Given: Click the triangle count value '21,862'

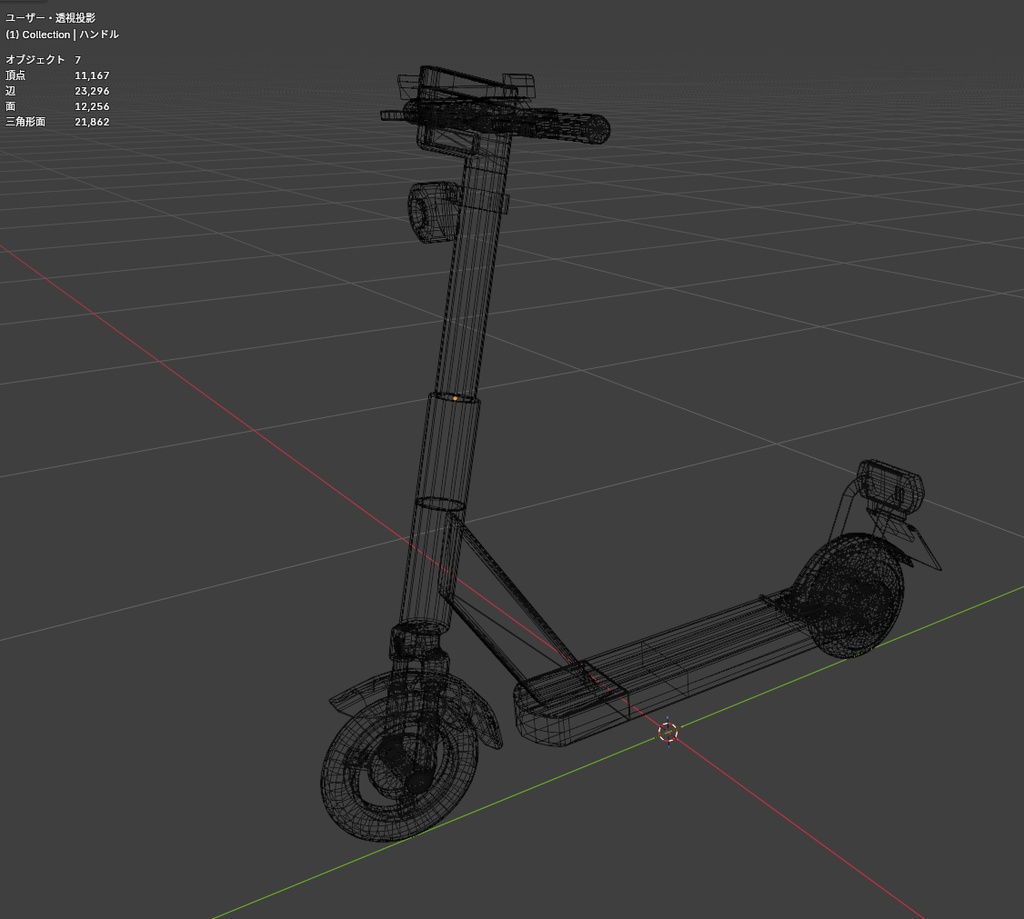Looking at the screenshot, I should point(92,121).
